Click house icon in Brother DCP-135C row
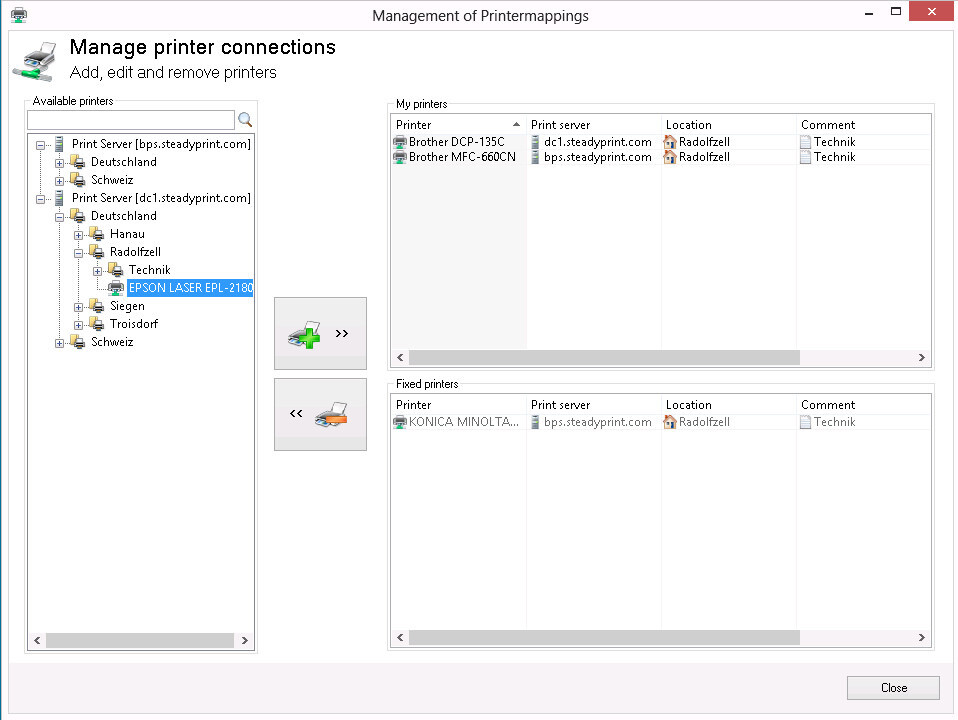The image size is (958, 720). 670,142
